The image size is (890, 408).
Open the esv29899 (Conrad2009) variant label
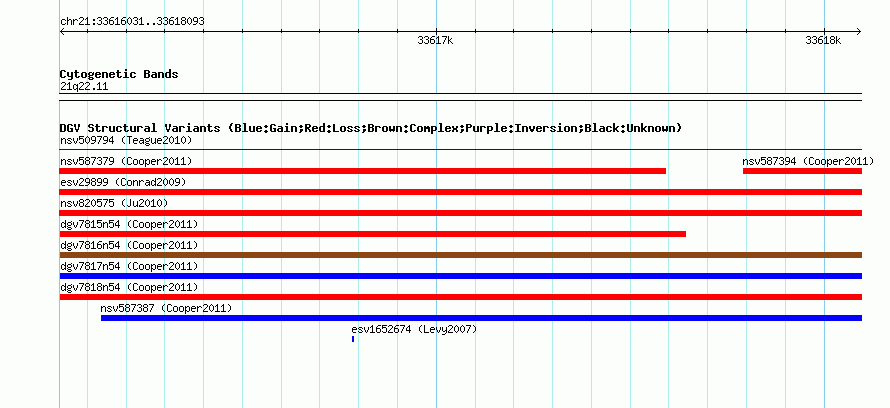[x=123, y=182]
